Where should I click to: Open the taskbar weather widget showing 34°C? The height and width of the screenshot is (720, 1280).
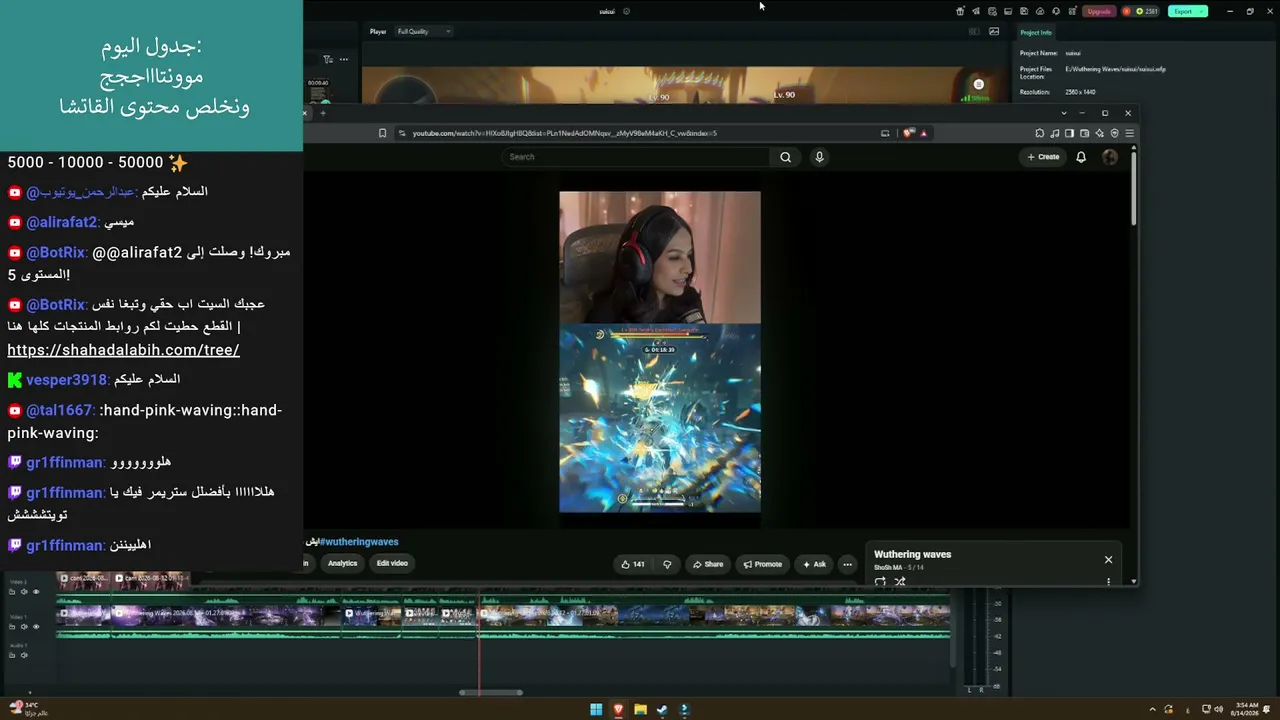(x=28, y=709)
